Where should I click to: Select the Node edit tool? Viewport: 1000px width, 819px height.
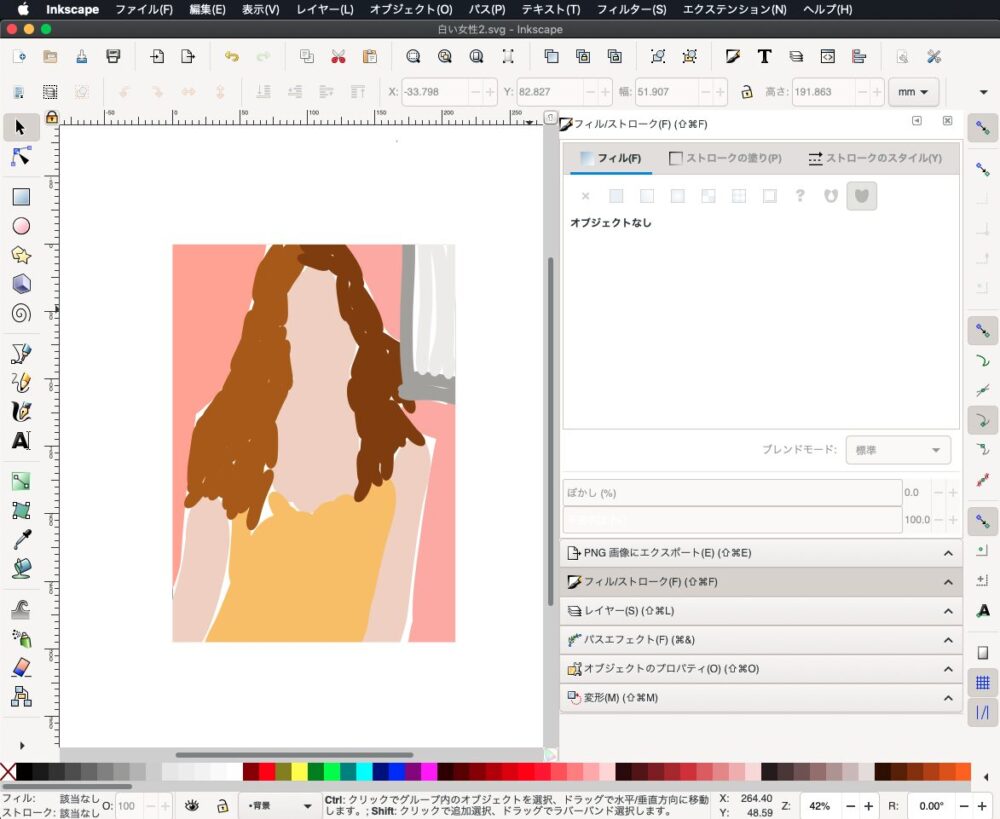21,157
